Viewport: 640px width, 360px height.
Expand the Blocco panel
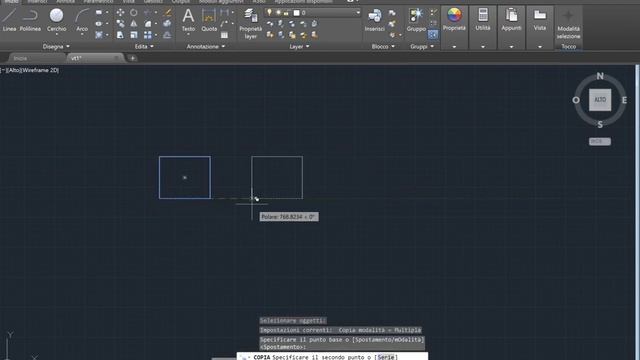pyautogui.click(x=383, y=47)
